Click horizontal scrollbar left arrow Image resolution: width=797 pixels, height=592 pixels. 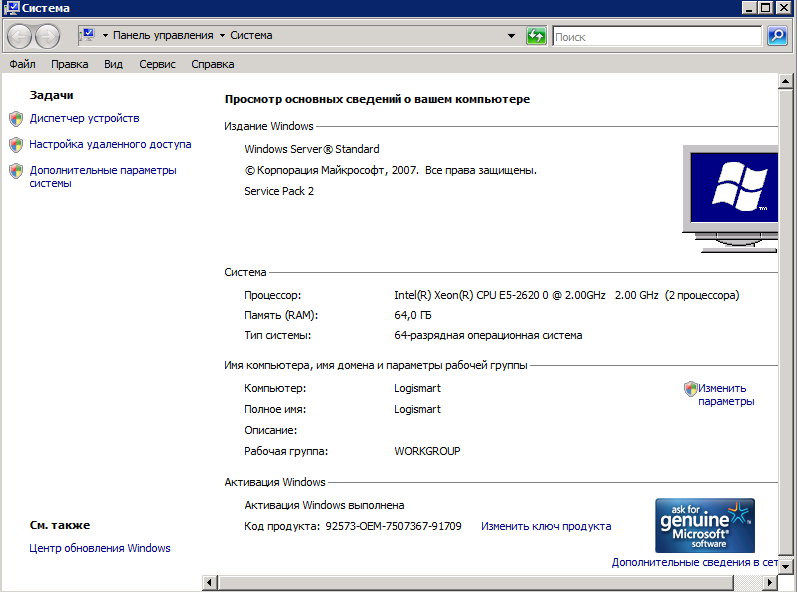[210, 582]
